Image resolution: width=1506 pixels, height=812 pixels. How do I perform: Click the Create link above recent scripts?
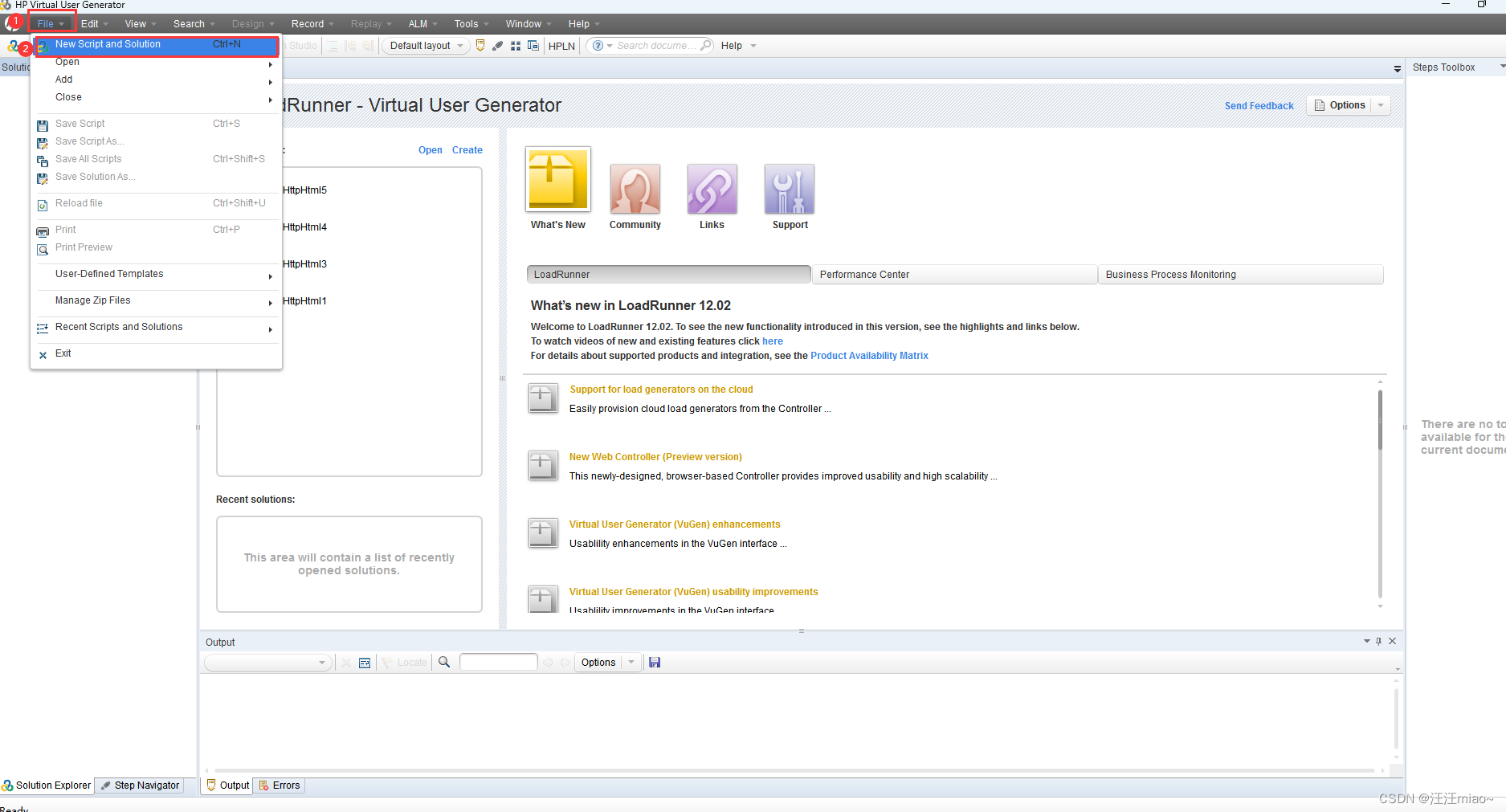[467, 150]
